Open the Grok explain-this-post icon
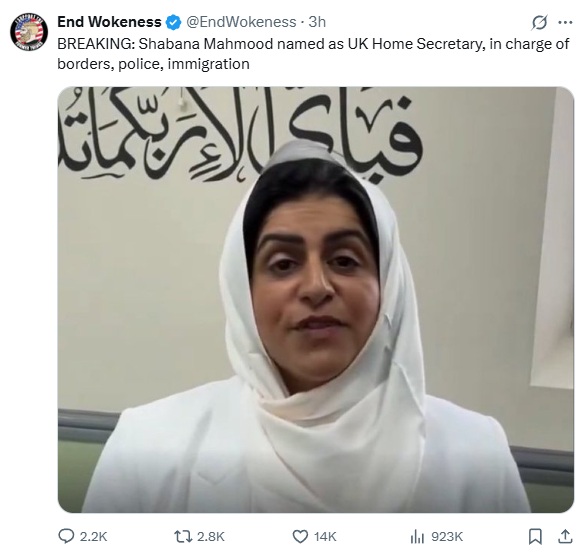 point(539,23)
